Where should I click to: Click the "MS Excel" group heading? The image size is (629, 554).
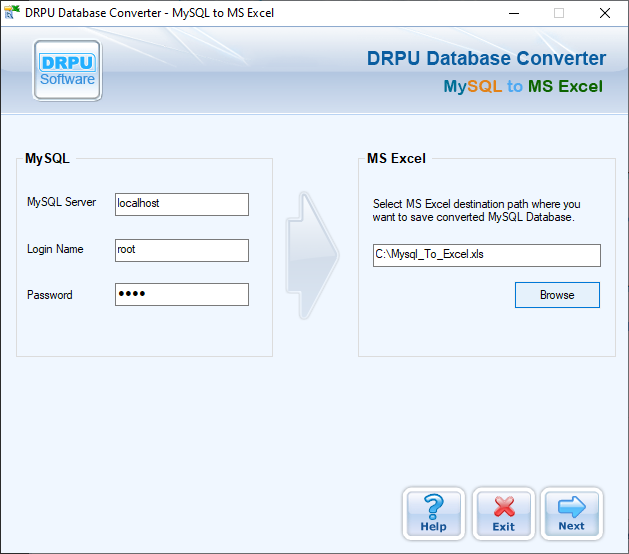(396, 158)
